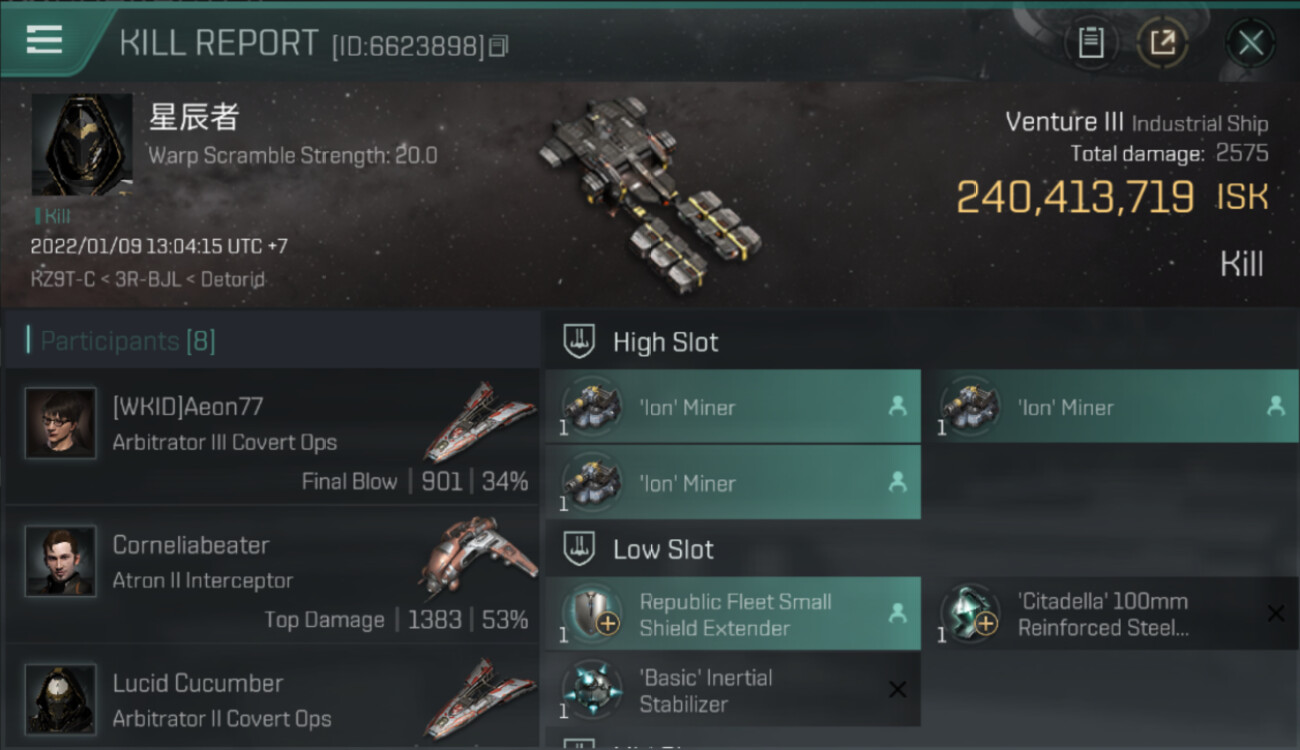Select the 'Basic' Inertial Stabilizer module

click(733, 690)
